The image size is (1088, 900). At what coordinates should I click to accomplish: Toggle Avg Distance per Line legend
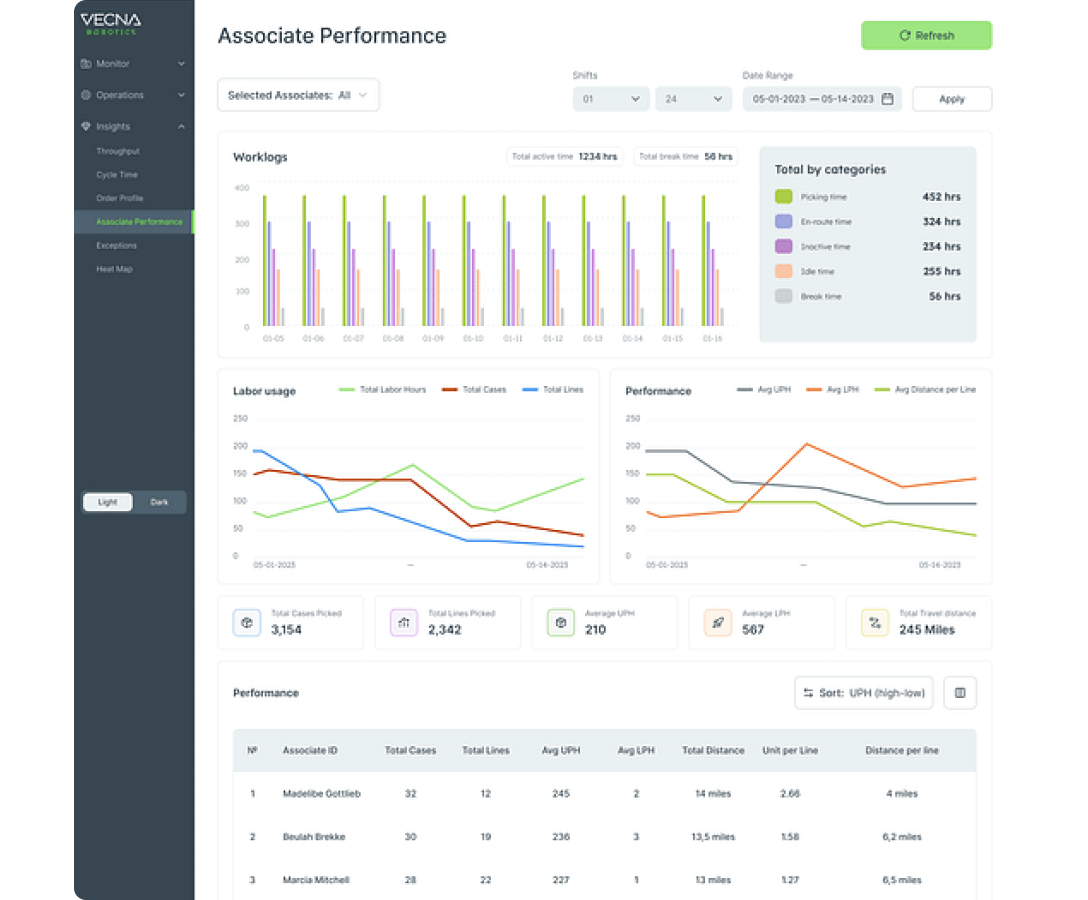(925, 390)
